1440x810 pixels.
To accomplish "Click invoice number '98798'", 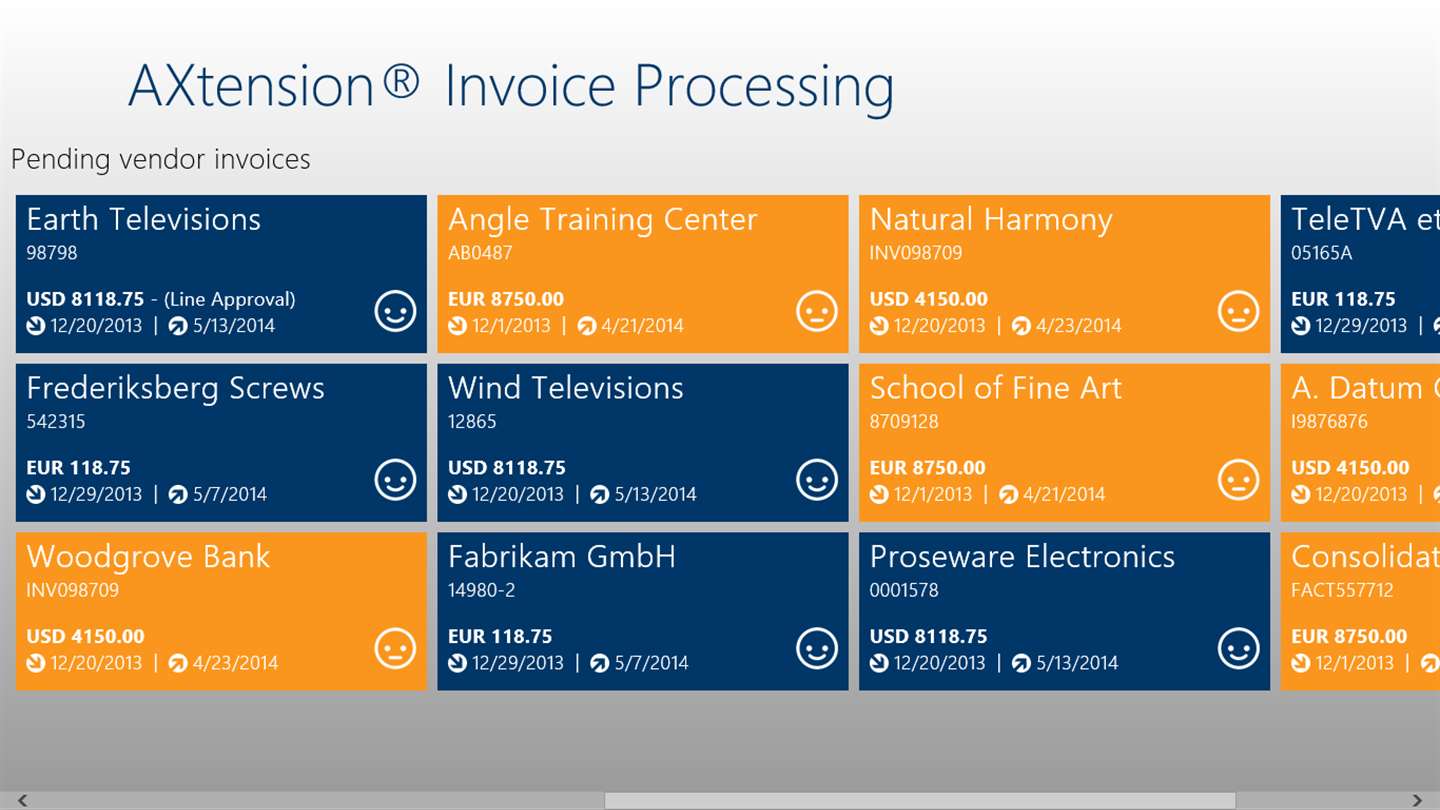I will tap(52, 253).
